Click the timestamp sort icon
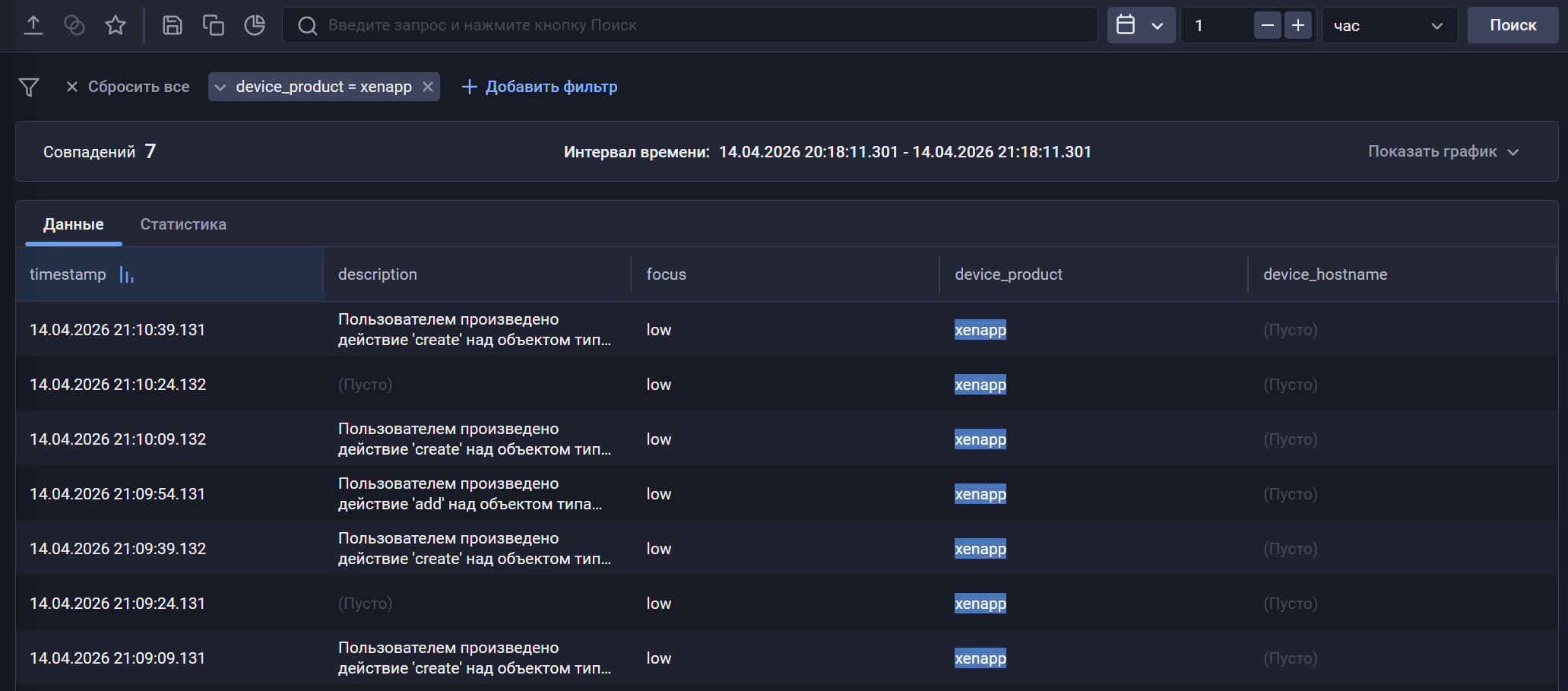 (127, 274)
